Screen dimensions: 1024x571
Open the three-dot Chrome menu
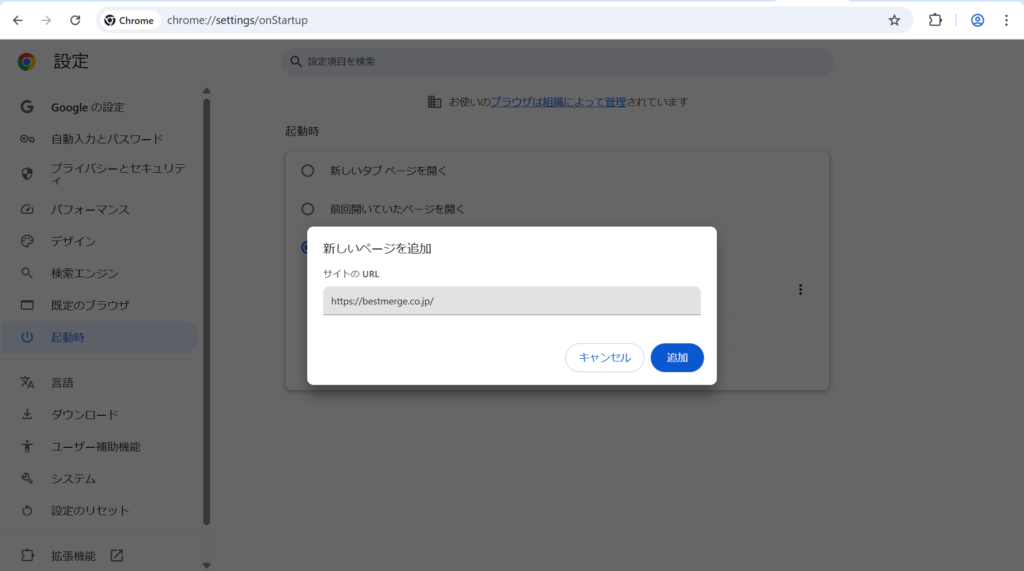[1006, 20]
